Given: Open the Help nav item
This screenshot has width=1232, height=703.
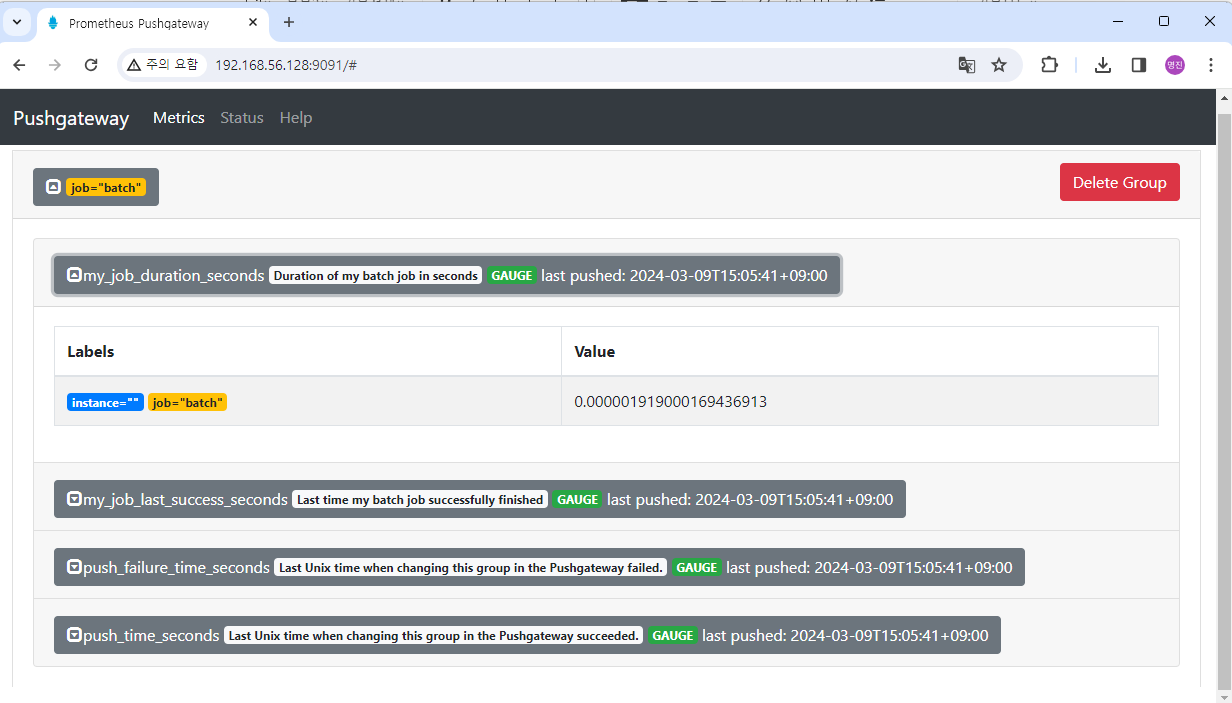Looking at the screenshot, I should (x=296, y=118).
